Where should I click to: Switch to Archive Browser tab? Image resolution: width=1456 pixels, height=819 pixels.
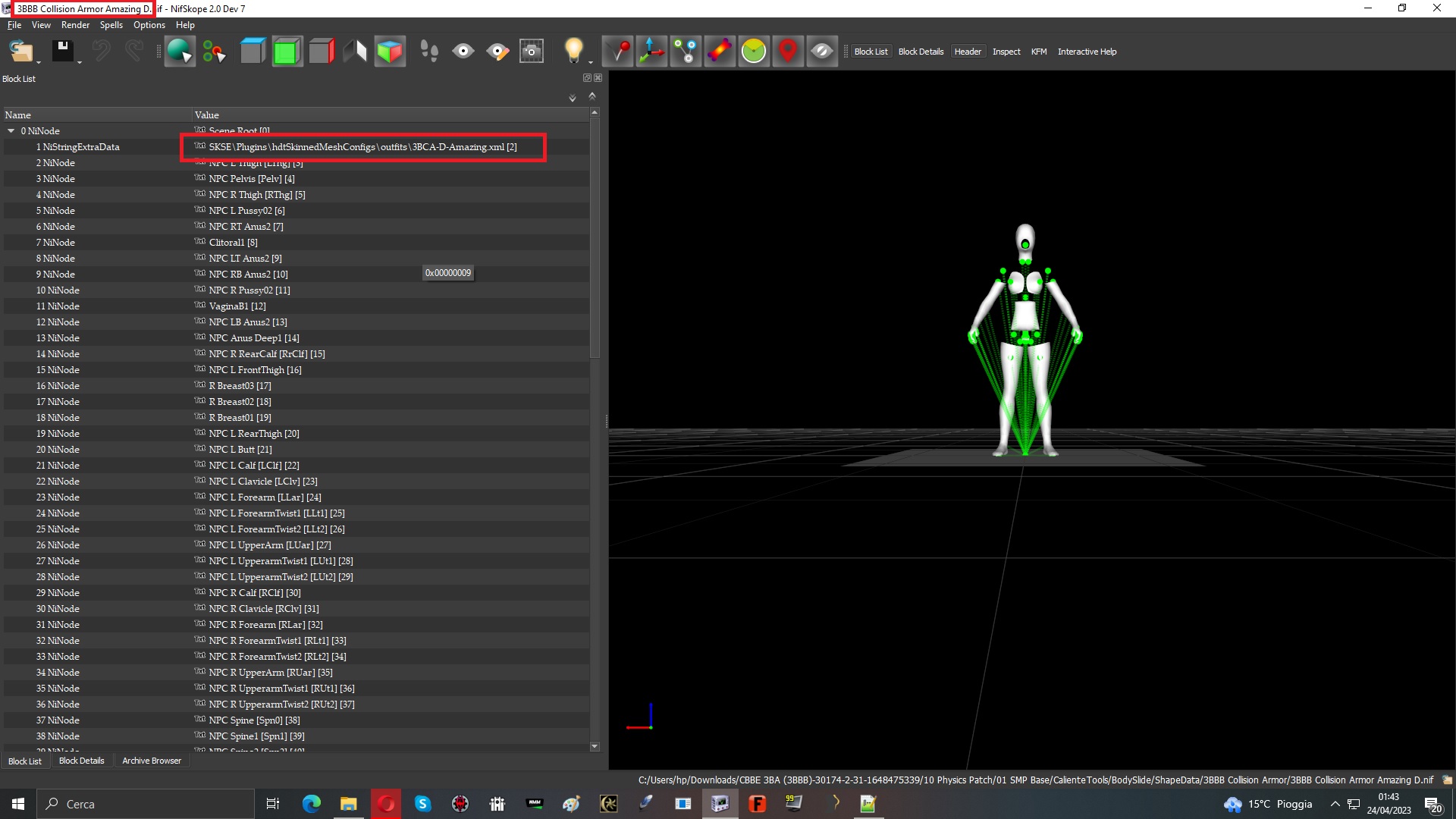pos(152,761)
